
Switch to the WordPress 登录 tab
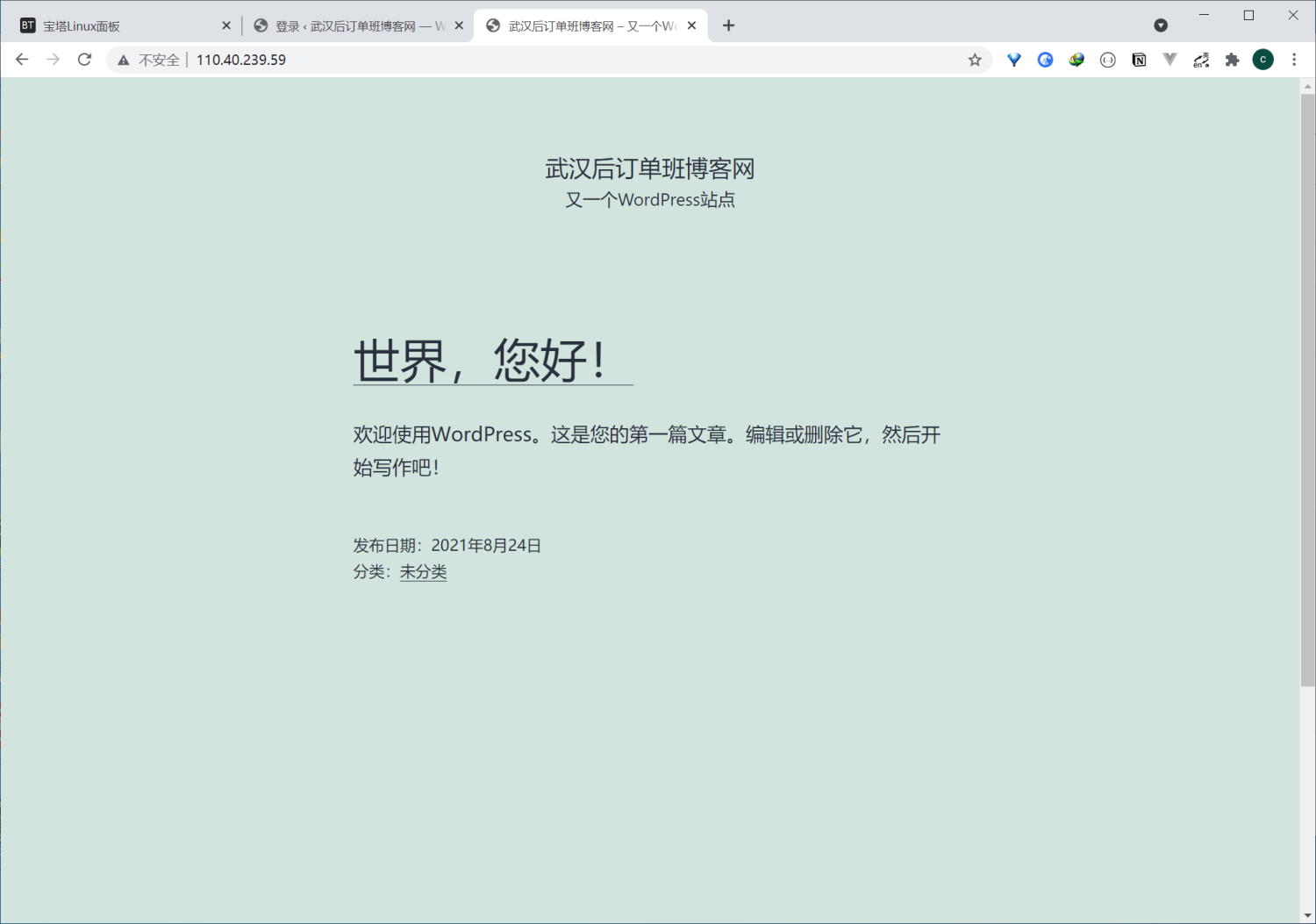[351, 25]
